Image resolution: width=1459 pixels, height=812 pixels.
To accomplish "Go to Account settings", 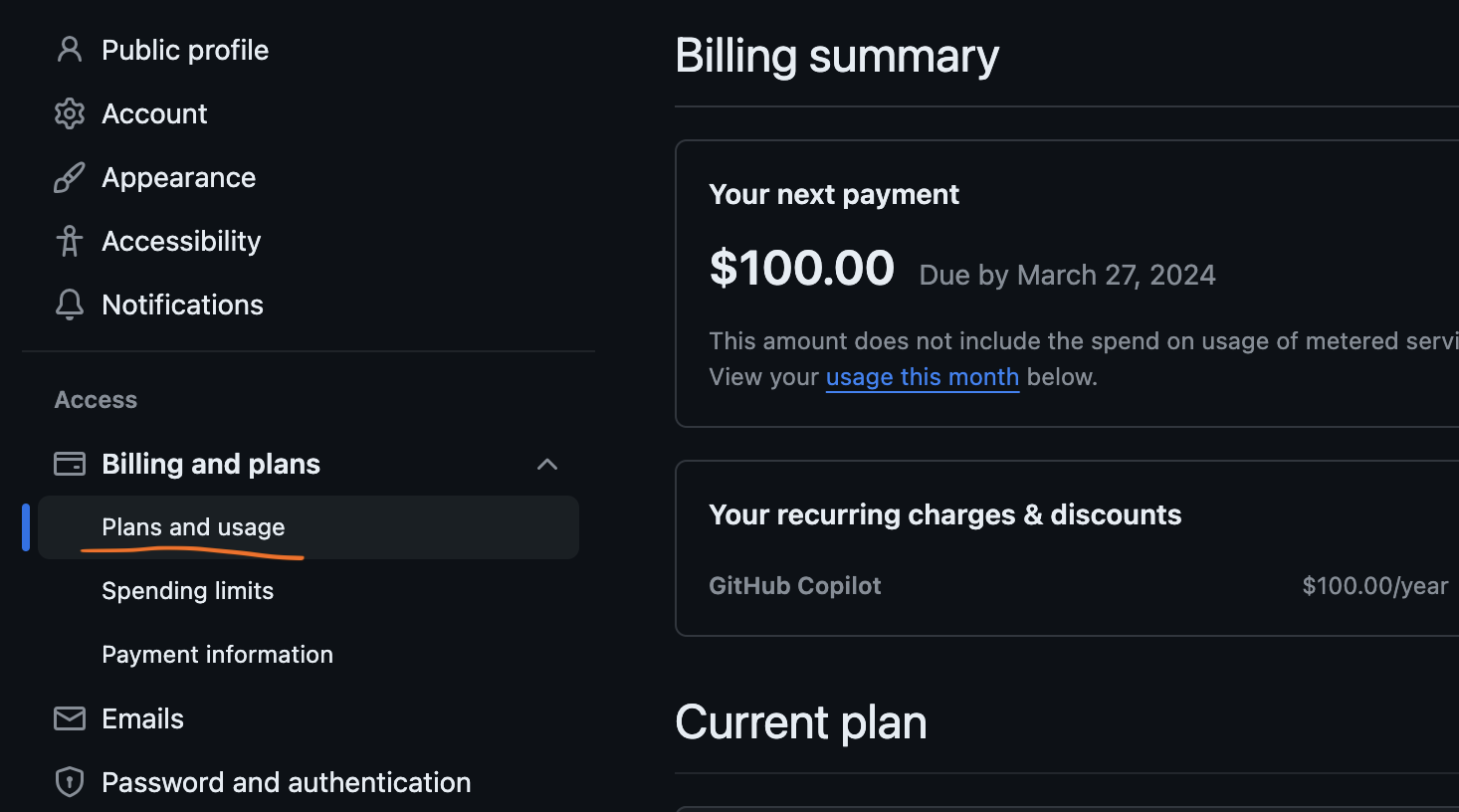I will tap(154, 113).
